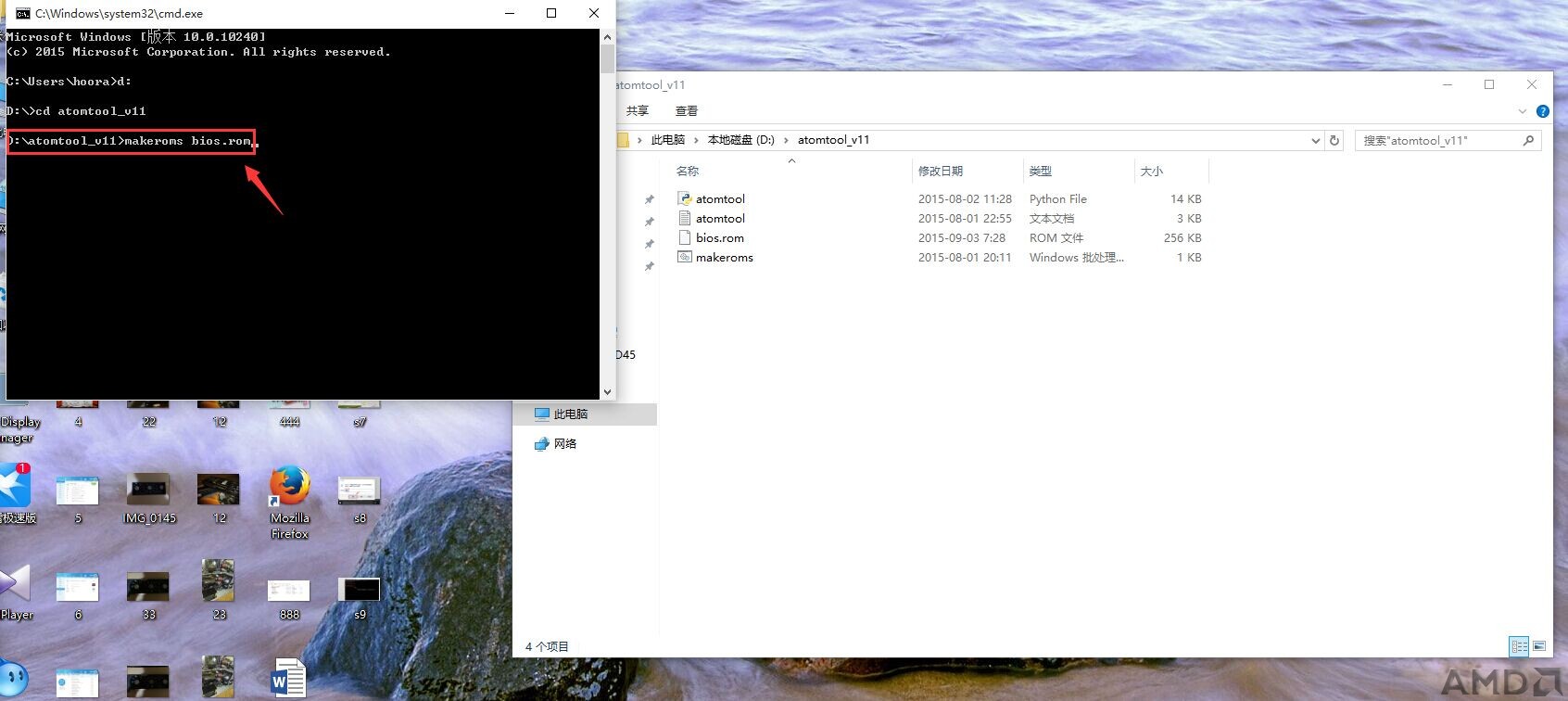Click the "256 KB" size cell

[1182, 237]
